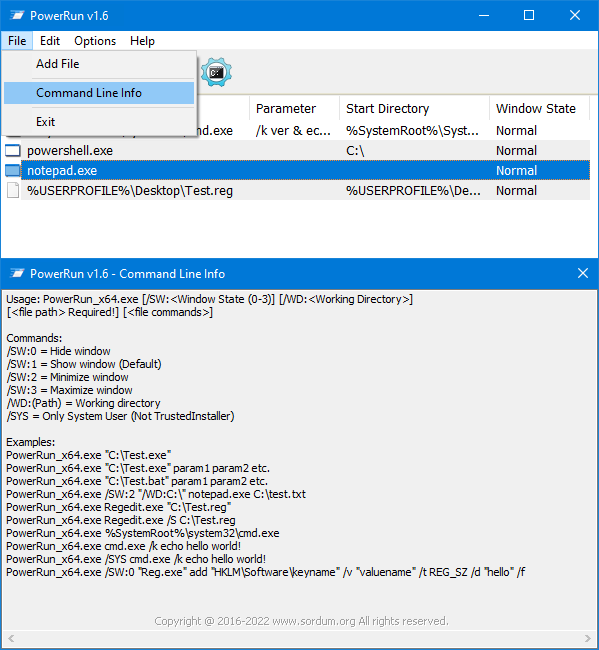The height and width of the screenshot is (650, 599).
Task: Open the File menu
Action: 17,41
